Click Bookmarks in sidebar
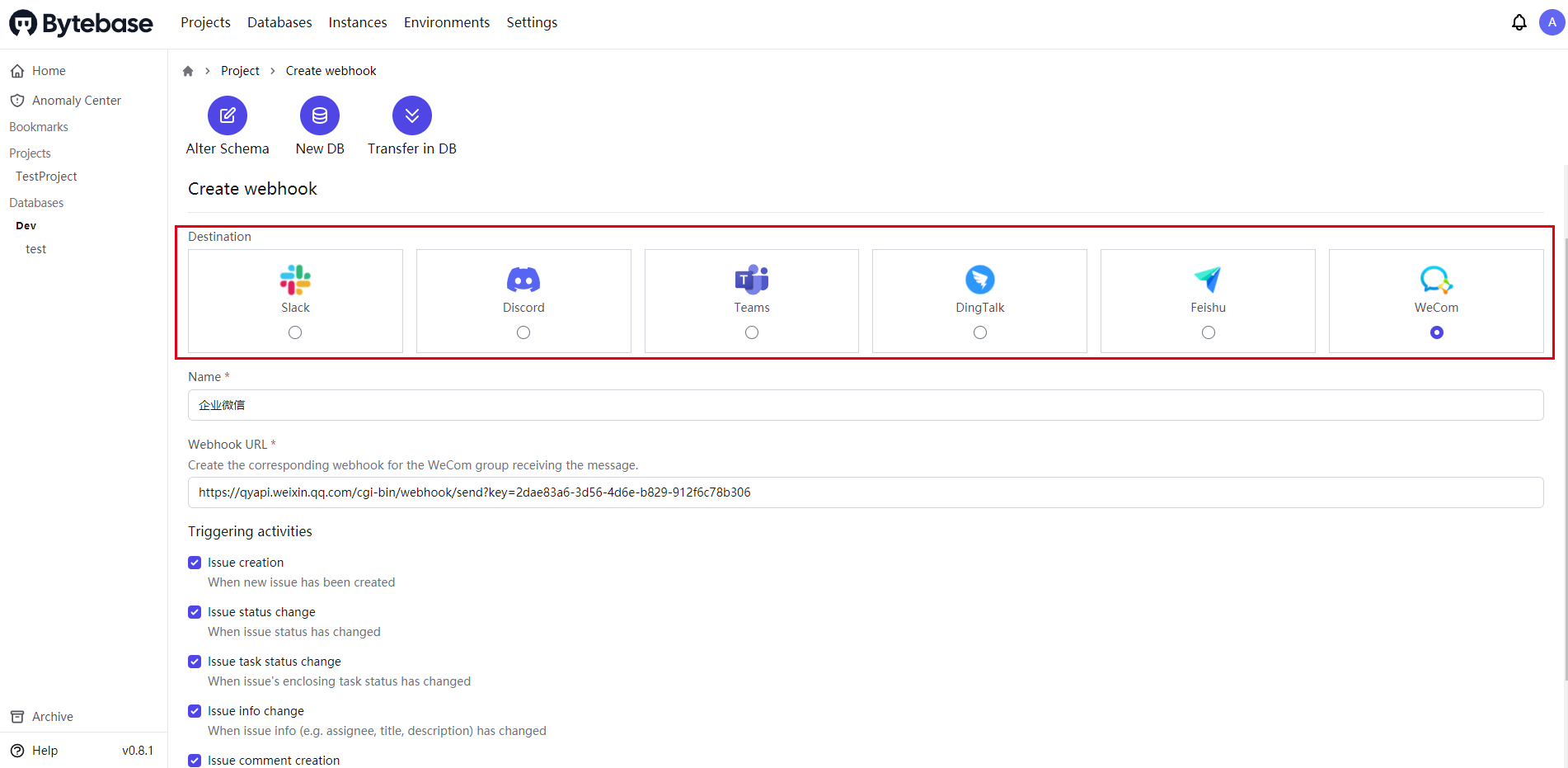Image resolution: width=1568 pixels, height=768 pixels. coord(39,127)
